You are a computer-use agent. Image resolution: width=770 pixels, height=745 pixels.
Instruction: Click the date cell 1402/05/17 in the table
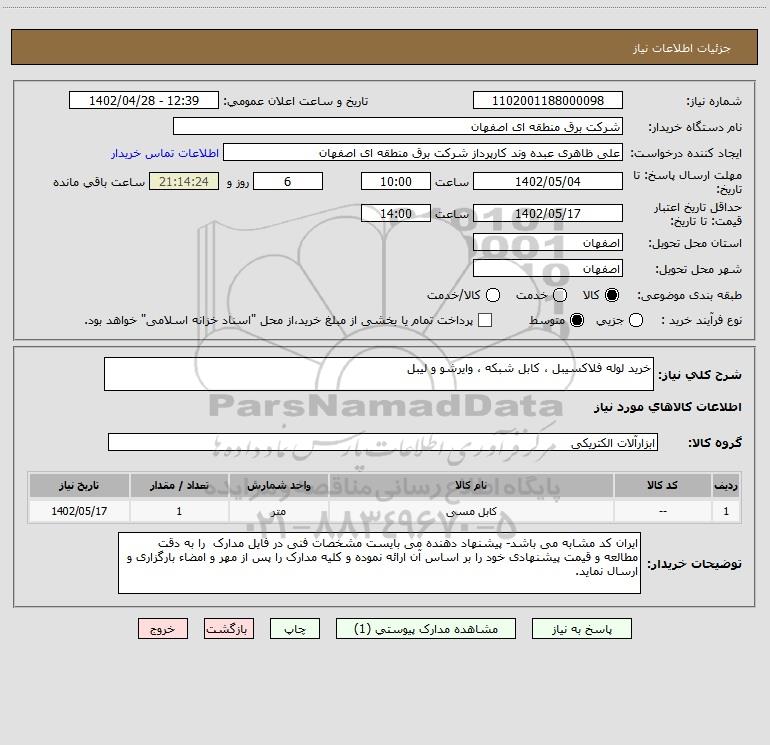pos(79,511)
